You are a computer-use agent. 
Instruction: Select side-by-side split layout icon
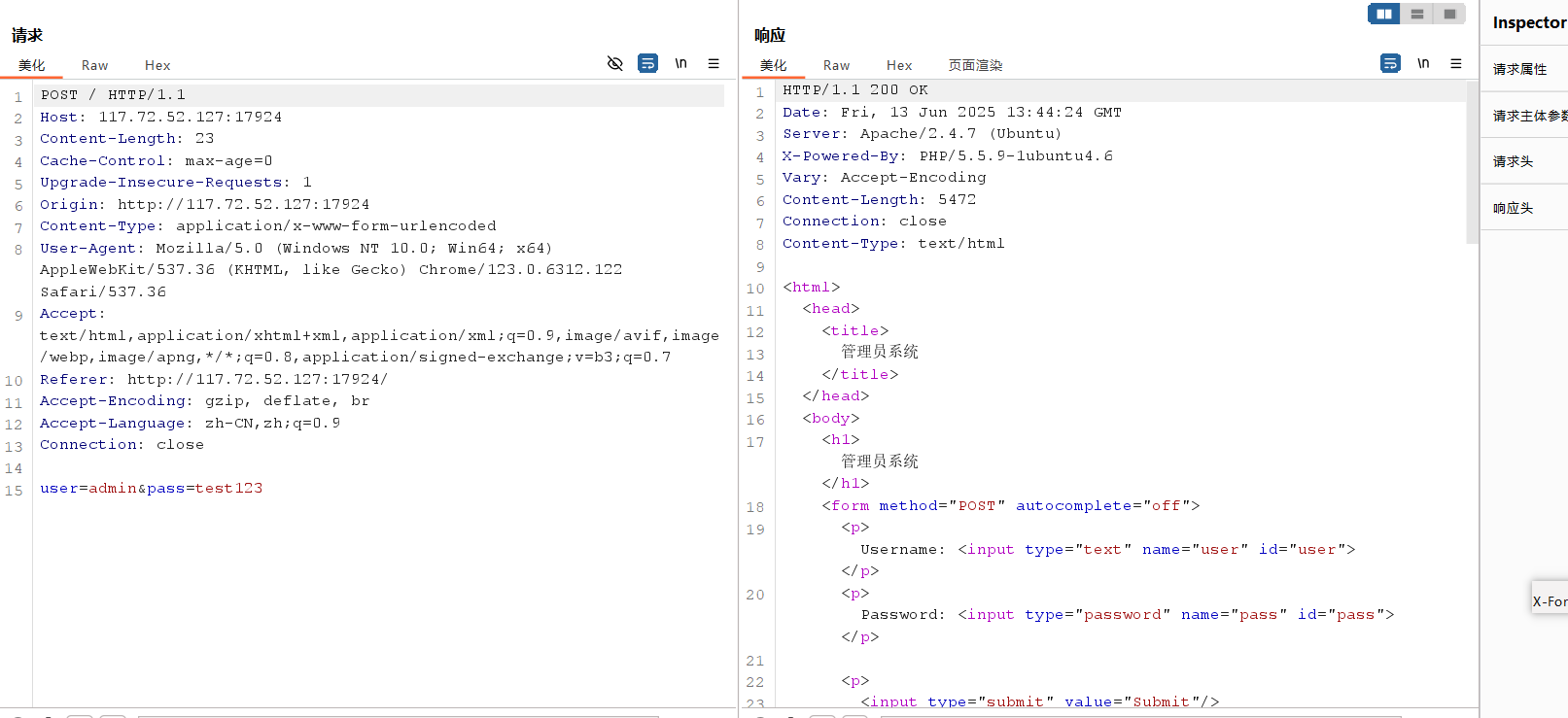[x=1383, y=14]
